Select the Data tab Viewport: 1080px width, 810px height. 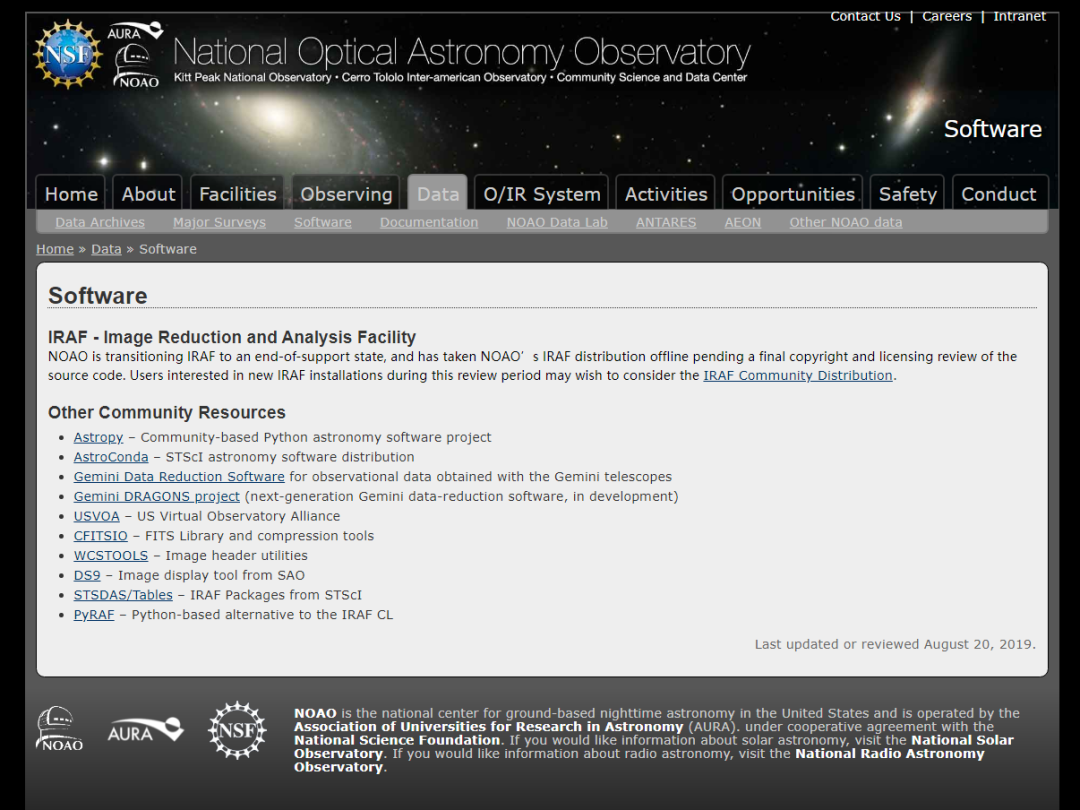tap(438, 194)
